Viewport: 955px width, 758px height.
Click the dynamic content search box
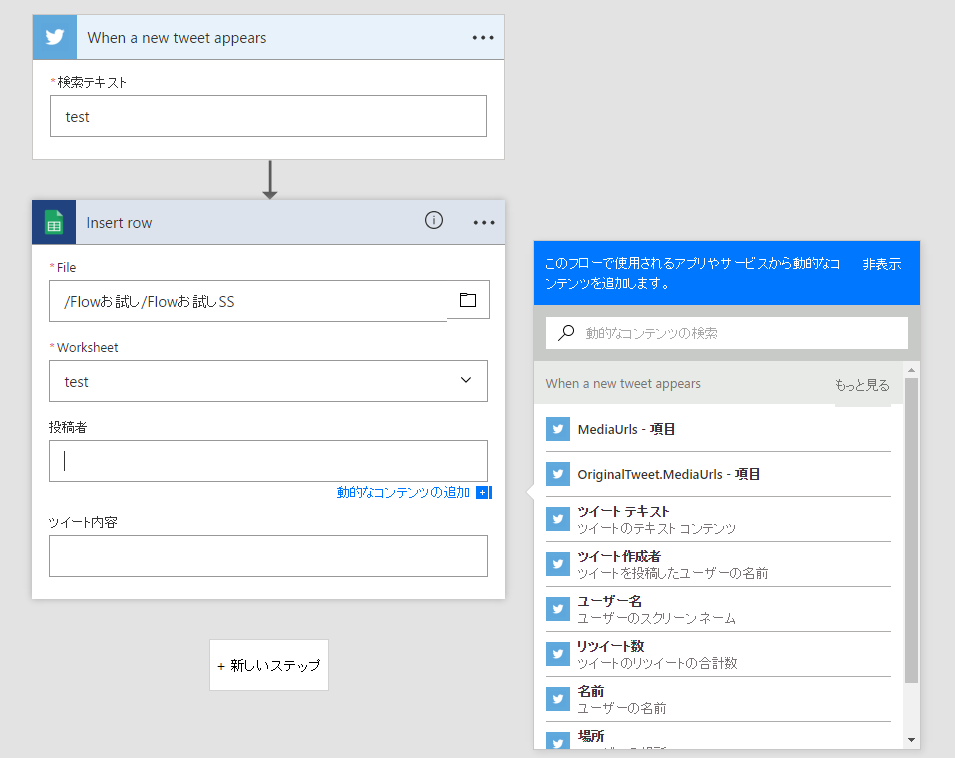tap(727, 333)
